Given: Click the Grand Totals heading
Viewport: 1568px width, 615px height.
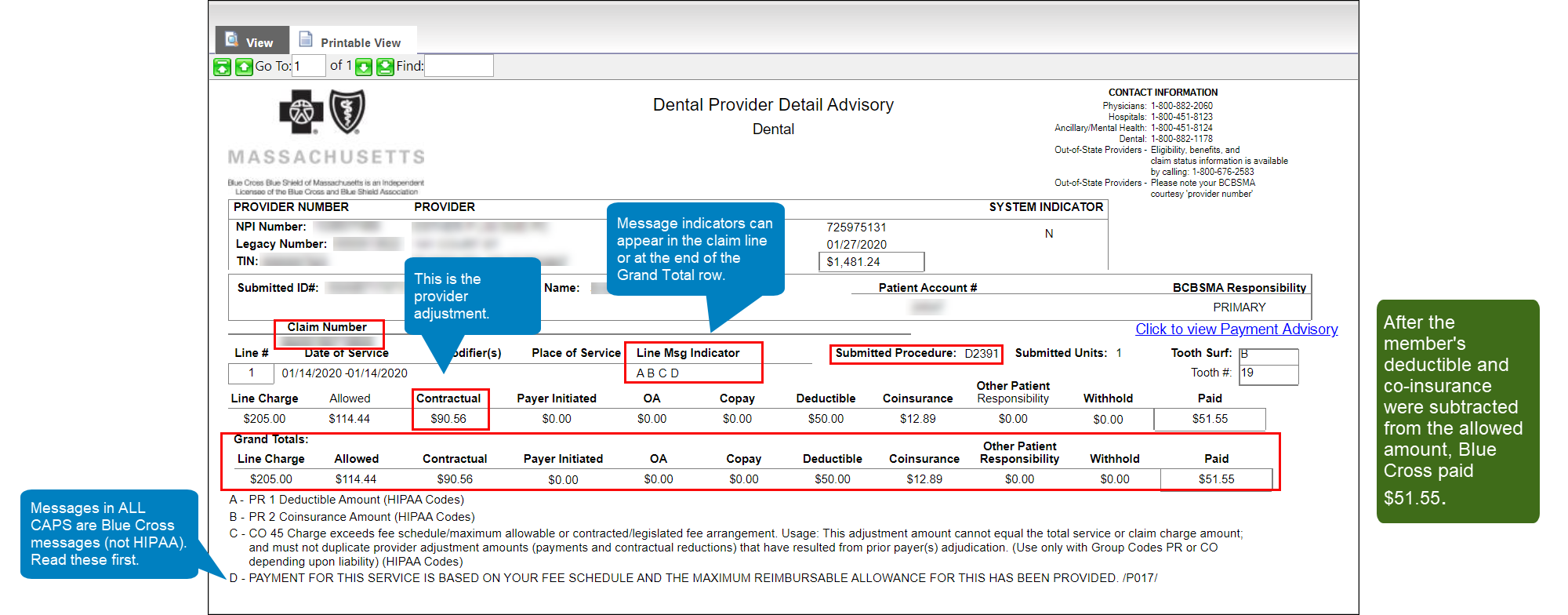Looking at the screenshot, I should click(x=271, y=439).
